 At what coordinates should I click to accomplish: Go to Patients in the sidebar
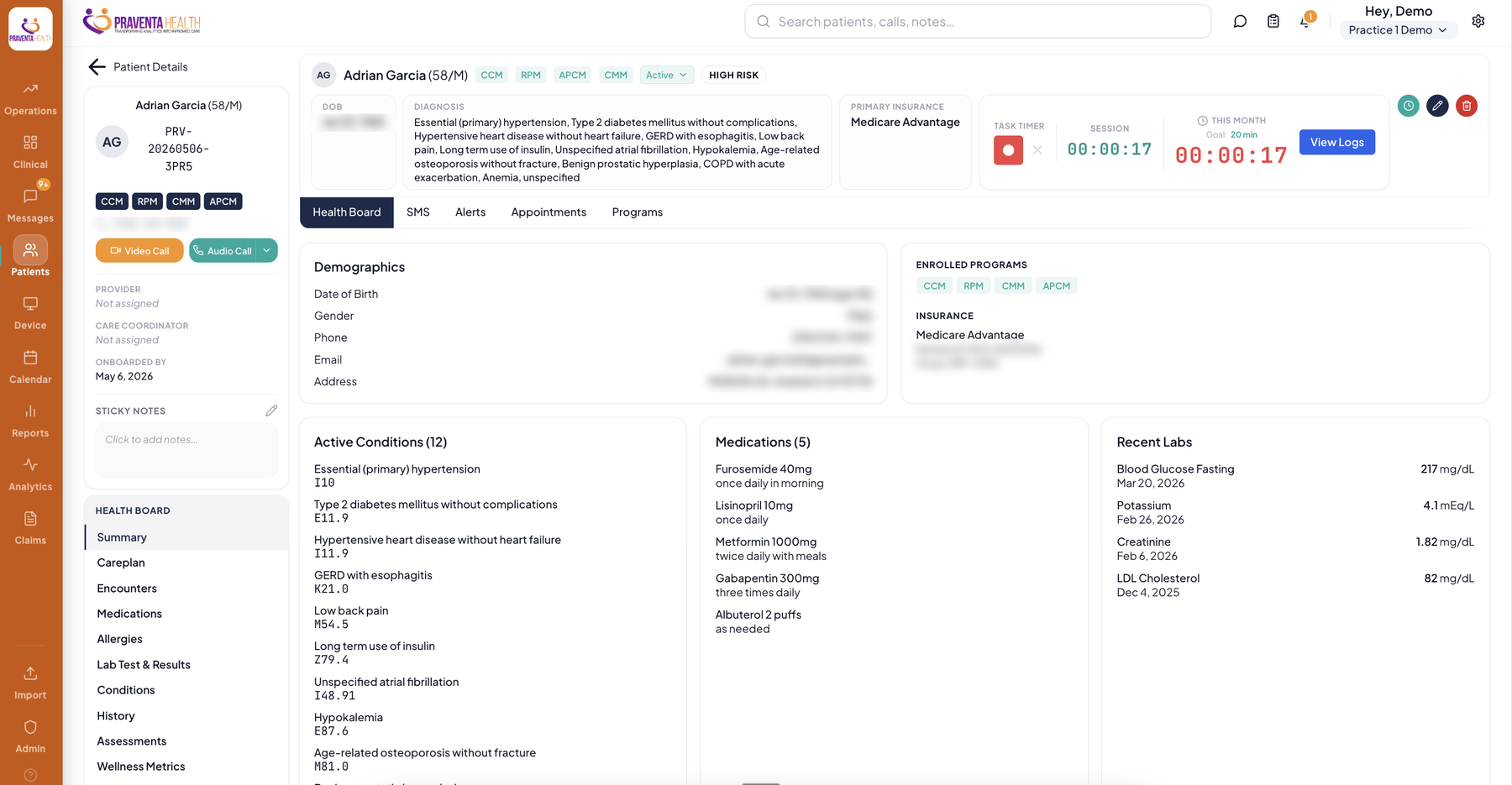pos(30,257)
